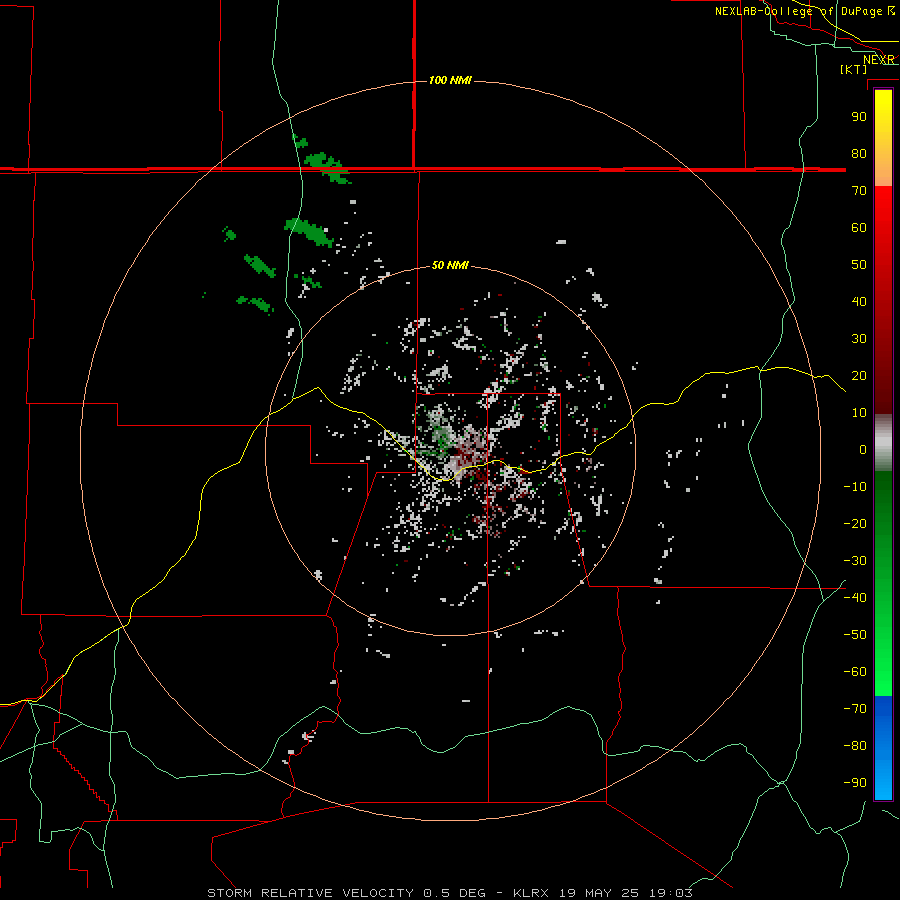Click the positive 90 knot scale value
This screenshot has height=900, width=900.
(859, 117)
